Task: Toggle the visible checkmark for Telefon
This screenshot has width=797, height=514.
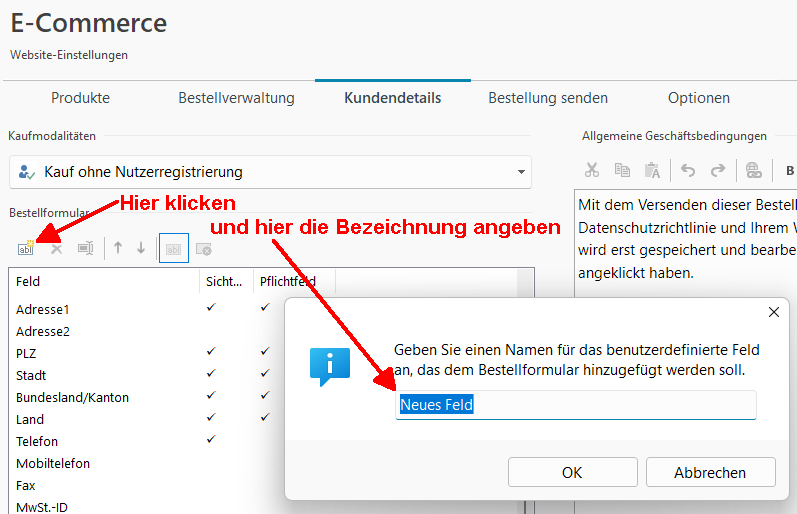Action: pyautogui.click(x=211, y=440)
